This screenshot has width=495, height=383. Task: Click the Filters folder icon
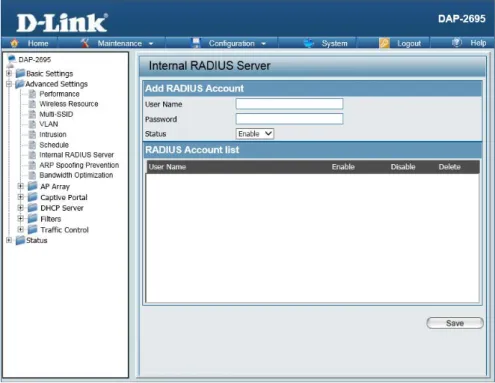[32, 219]
